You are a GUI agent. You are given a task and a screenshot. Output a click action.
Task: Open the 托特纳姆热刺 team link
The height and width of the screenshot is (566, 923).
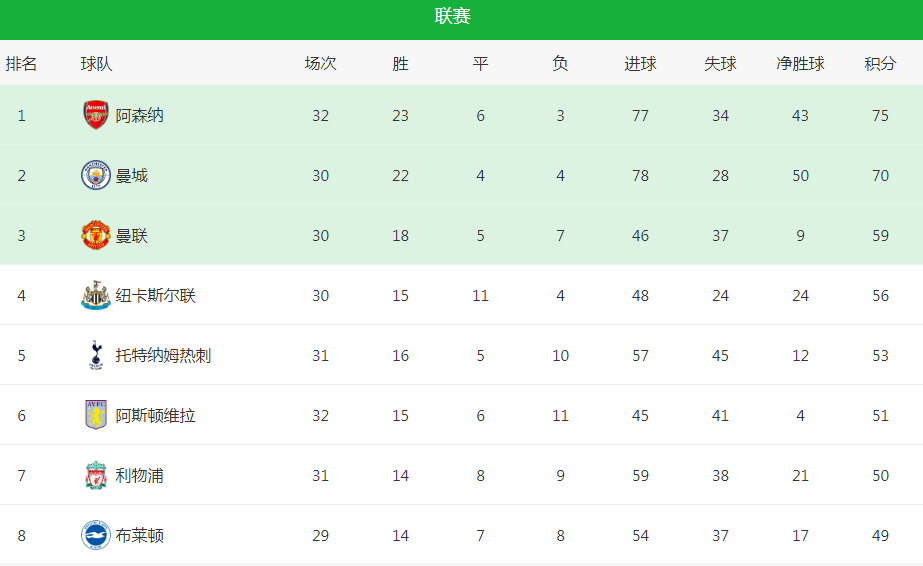(163, 356)
